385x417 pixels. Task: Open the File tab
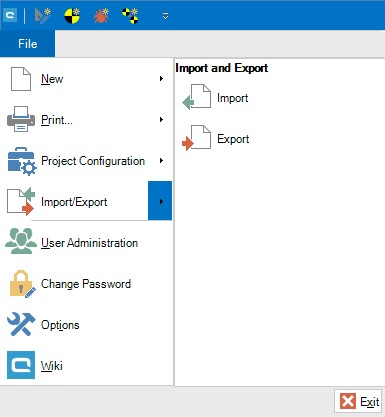28,44
